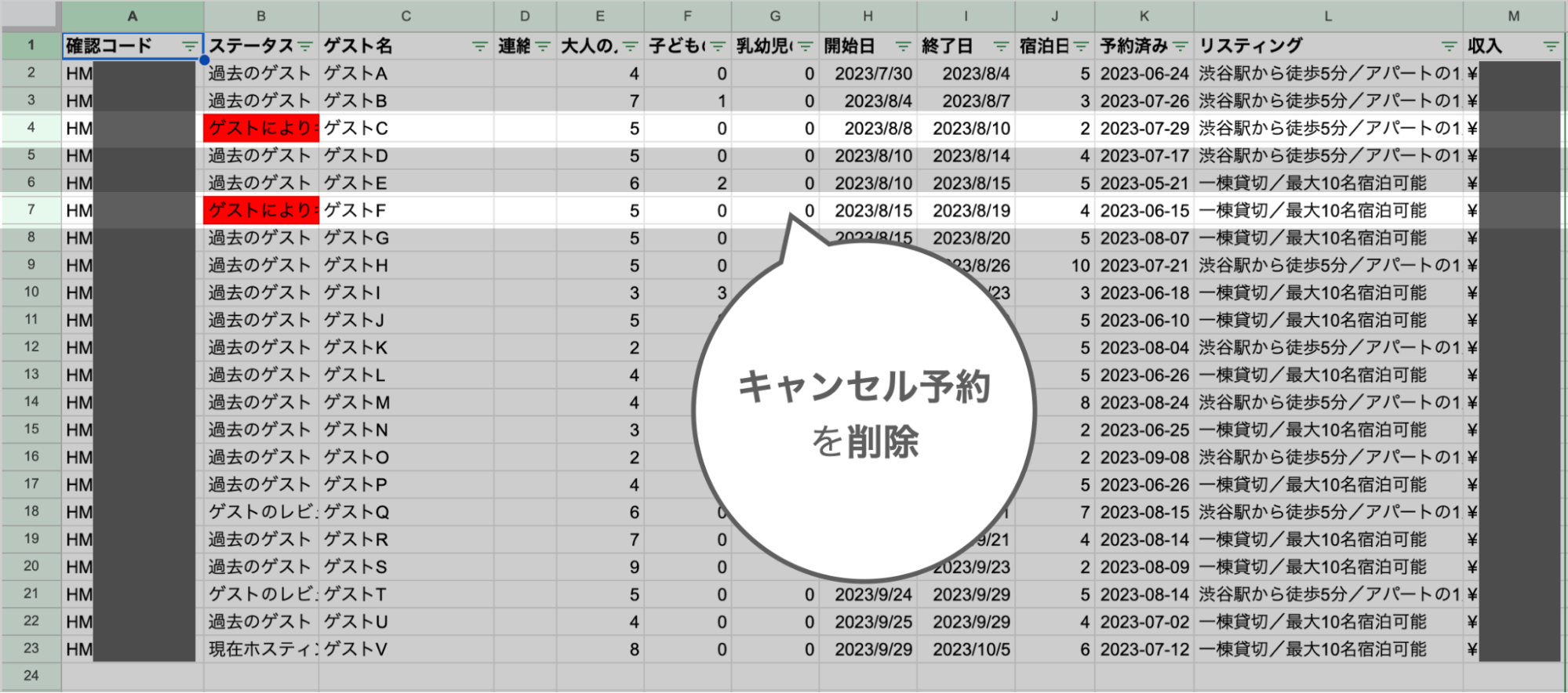The width and height of the screenshot is (1568, 693).
Task: Open the ゲスト名 column filter icon
Action: [479, 47]
